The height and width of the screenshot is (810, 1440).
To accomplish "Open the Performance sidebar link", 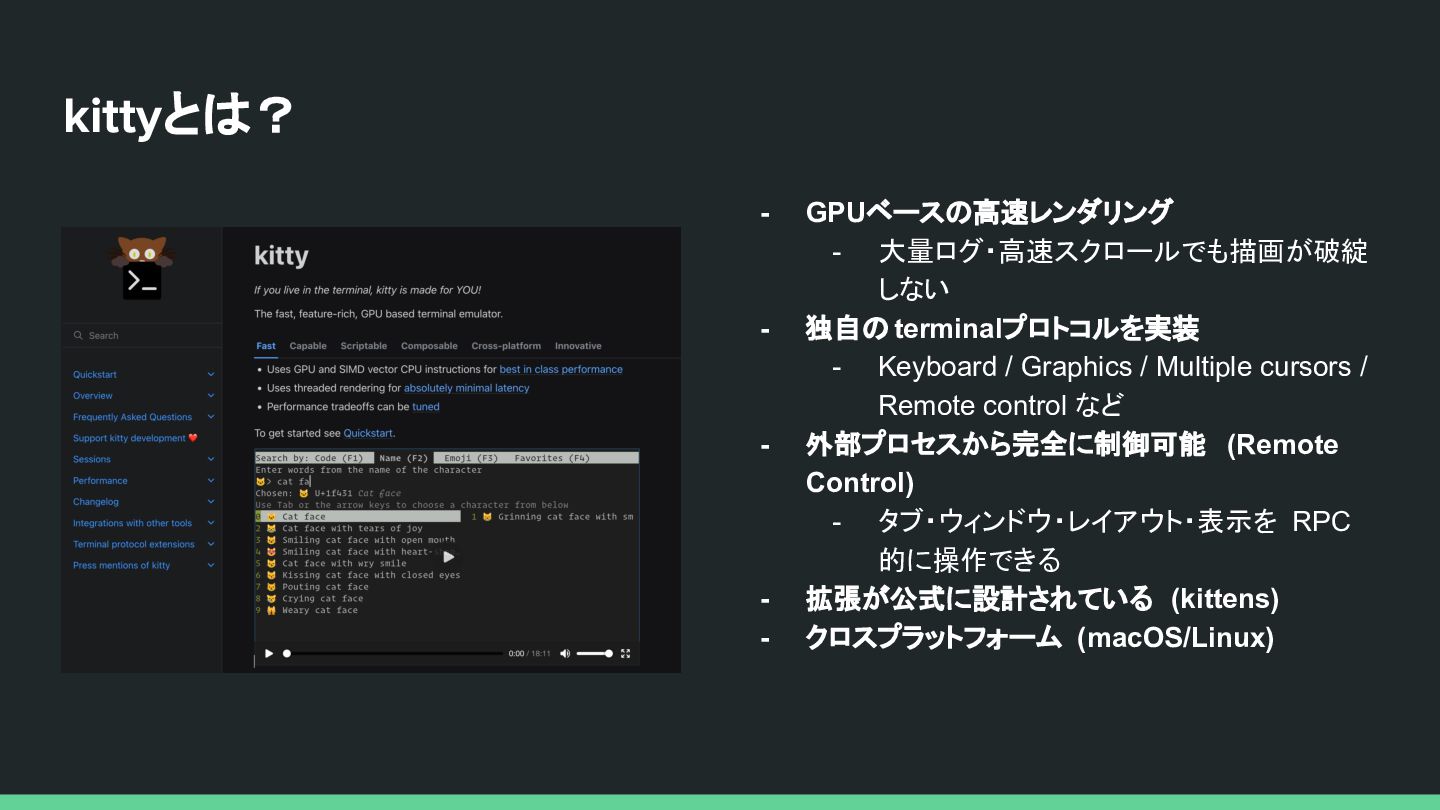I will 100,481.
